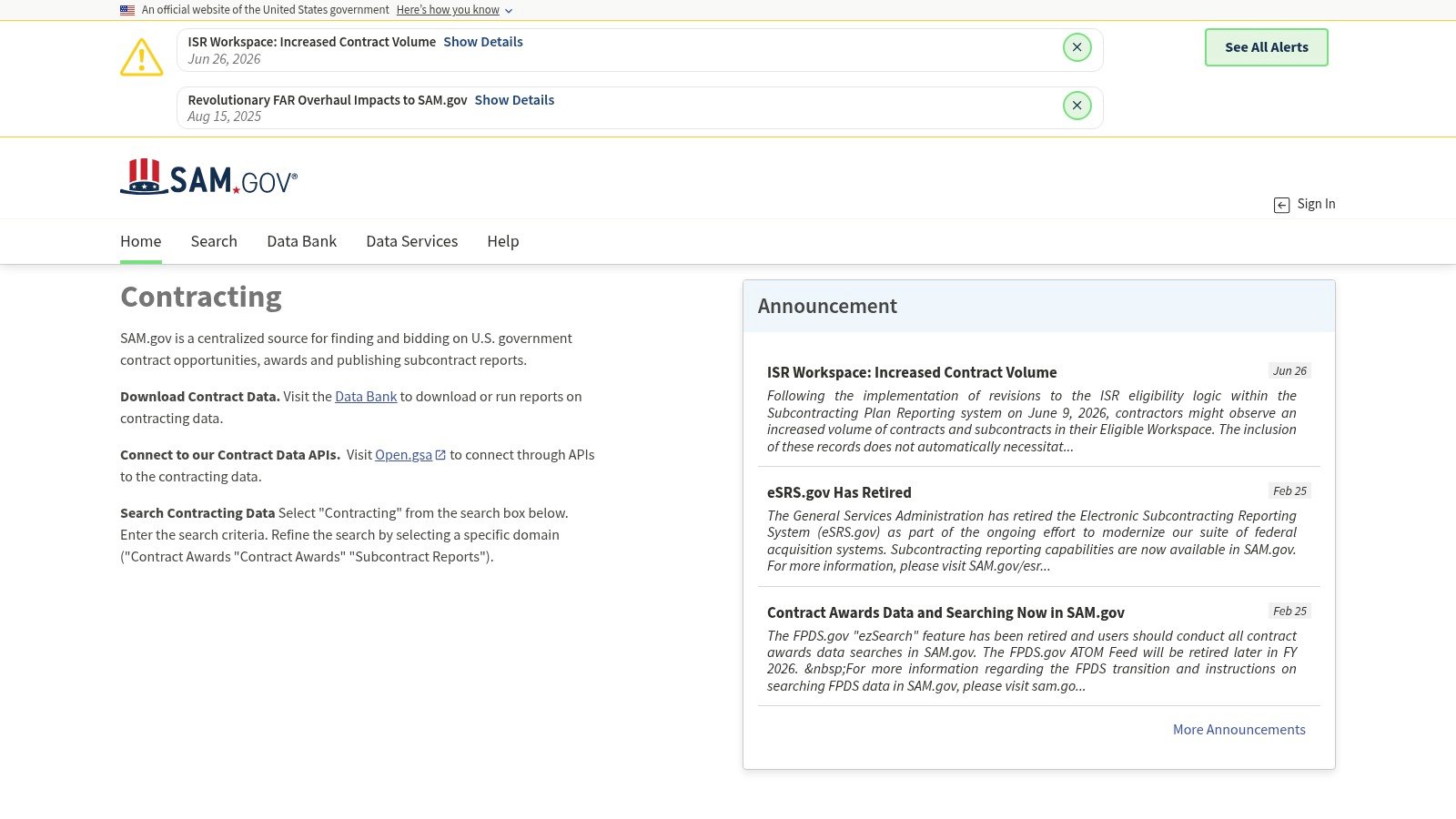Close the Revolutionary FAR Overhaul alert
1456x819 pixels.
[1077, 106]
